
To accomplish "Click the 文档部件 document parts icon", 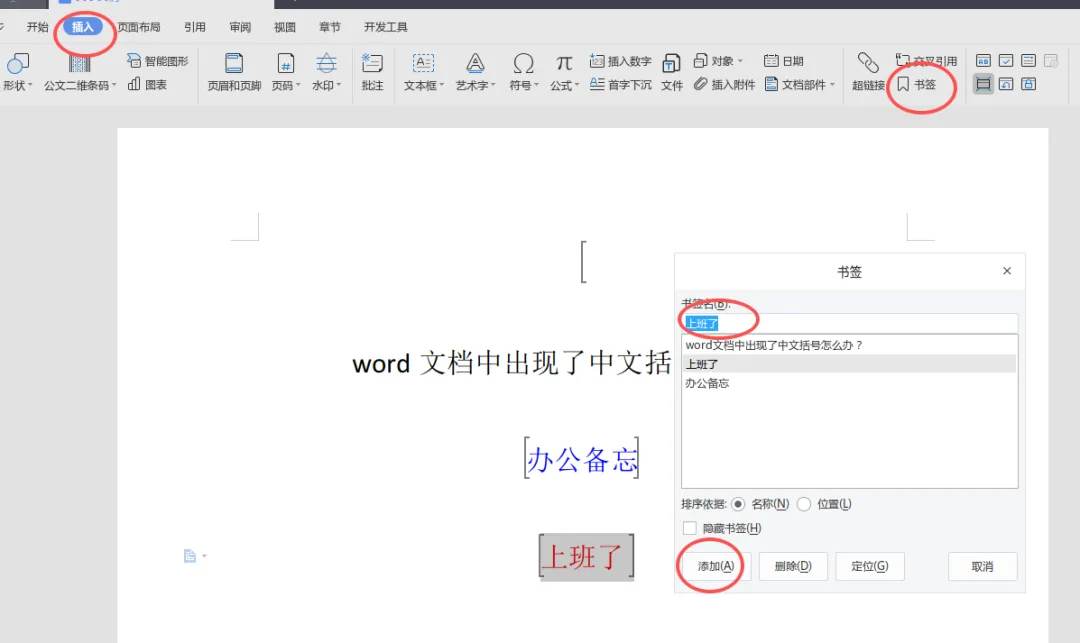I will click(x=771, y=84).
